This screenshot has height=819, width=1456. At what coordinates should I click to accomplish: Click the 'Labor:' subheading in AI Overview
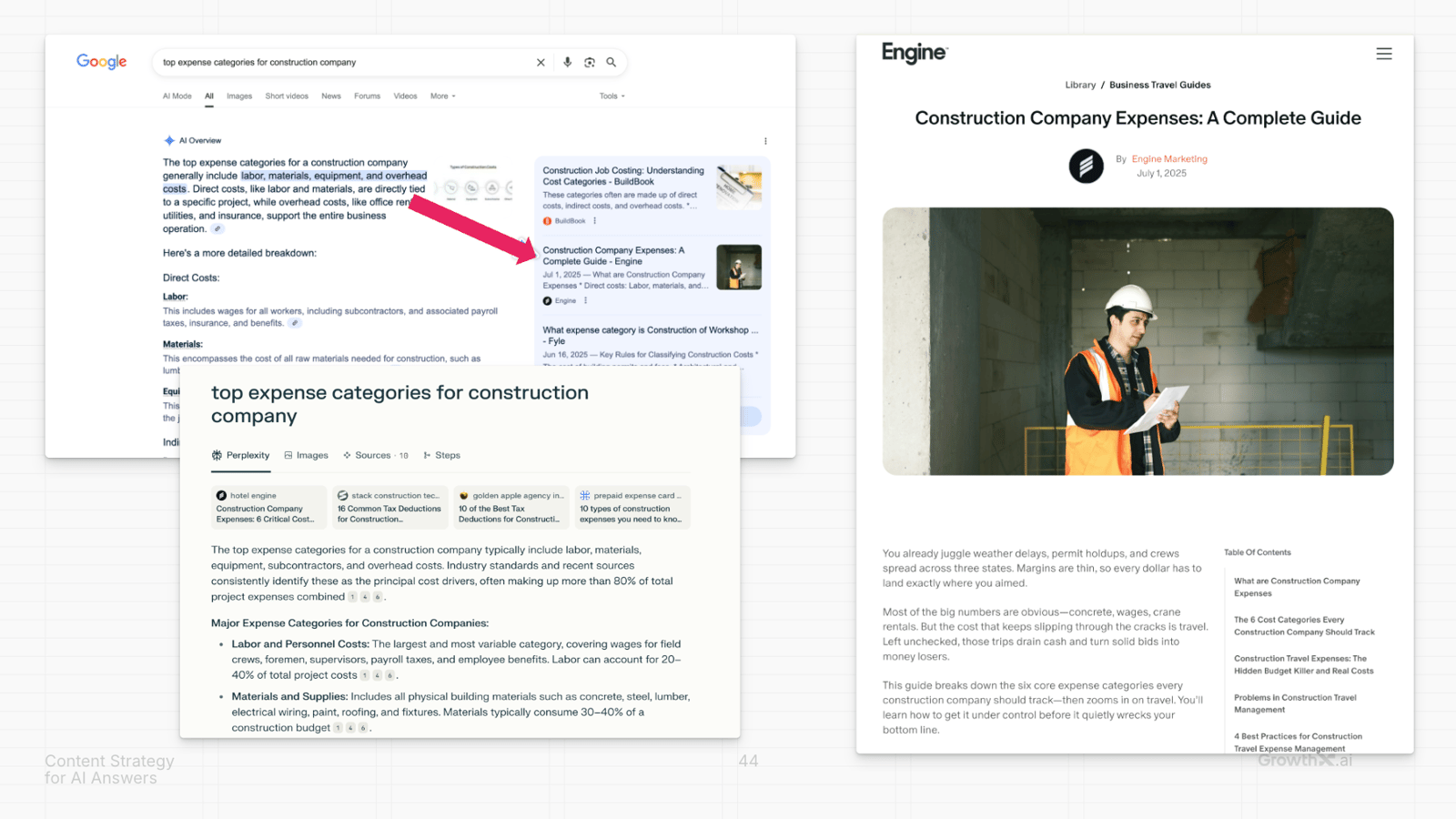(x=176, y=297)
